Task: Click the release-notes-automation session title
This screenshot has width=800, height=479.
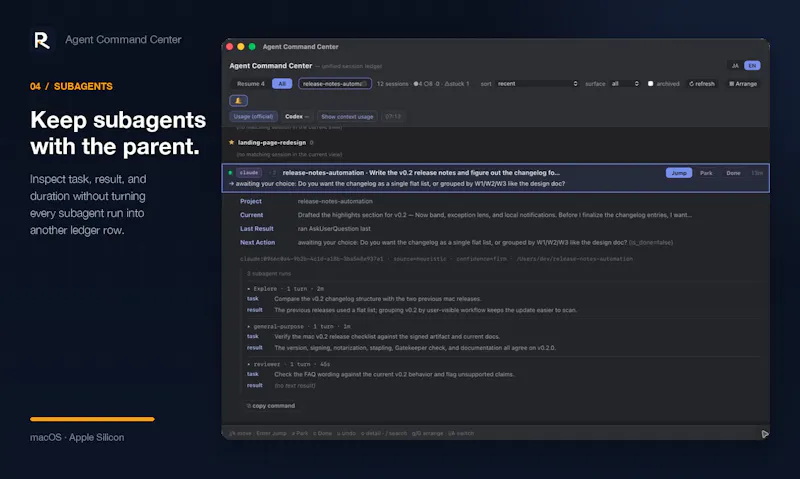Action: (x=421, y=173)
